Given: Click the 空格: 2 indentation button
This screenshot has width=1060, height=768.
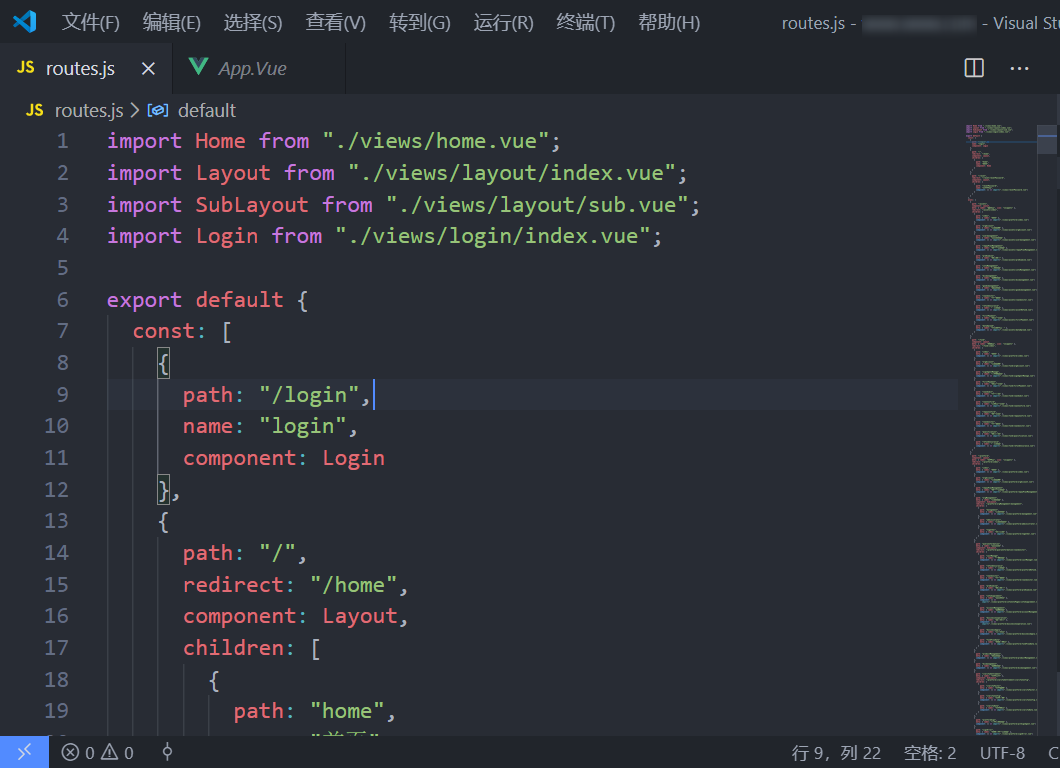Looking at the screenshot, I should 928,752.
